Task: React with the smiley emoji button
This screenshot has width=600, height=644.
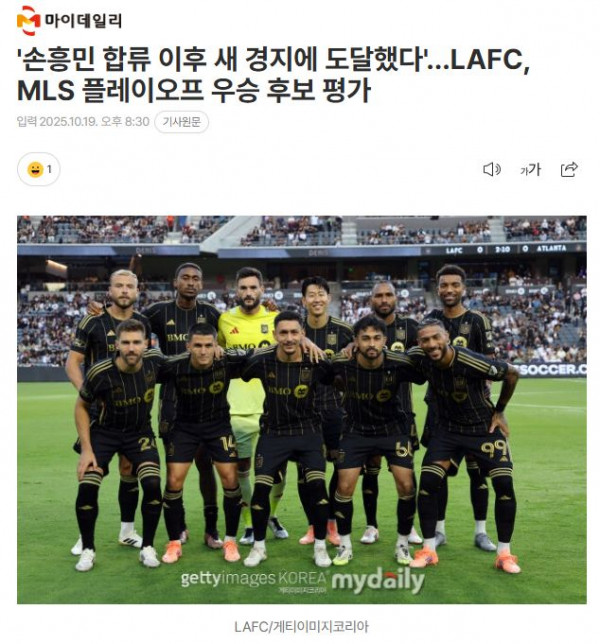Action: coord(35,169)
